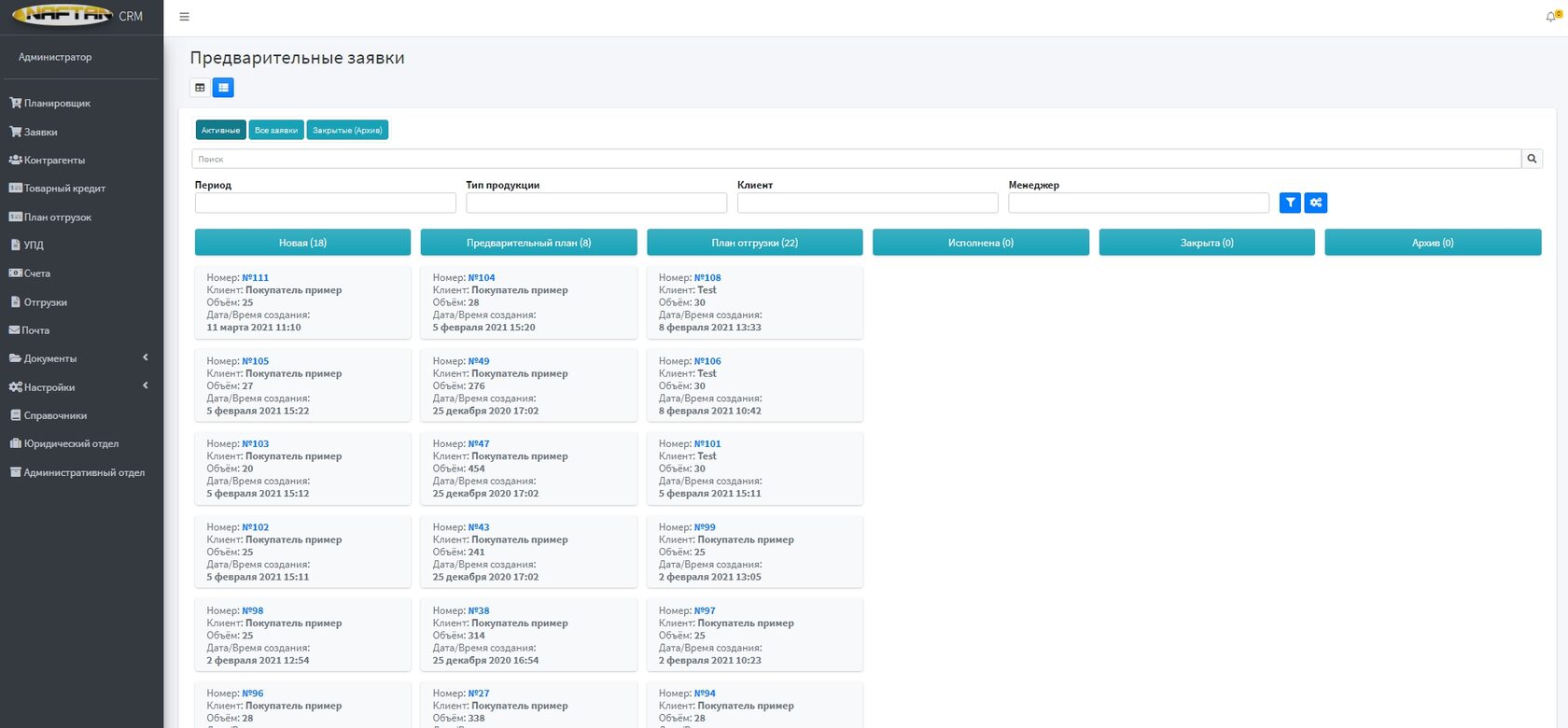The image size is (1568, 728).
Task: Open request №101 link
Action: 707,444
